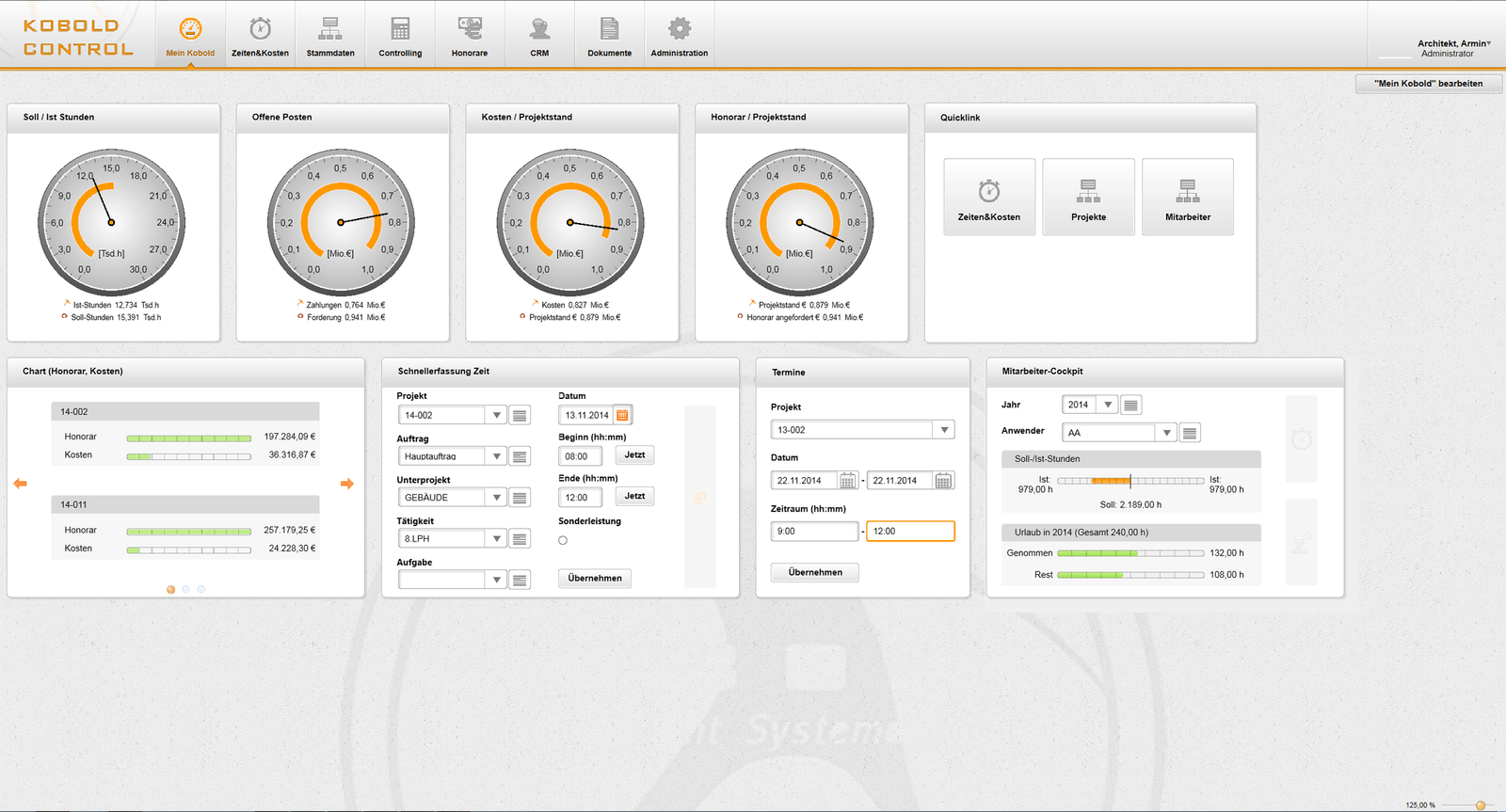This screenshot has width=1506, height=812.
Task: Go to previous chart with left orange arrow
Action: tap(21, 484)
